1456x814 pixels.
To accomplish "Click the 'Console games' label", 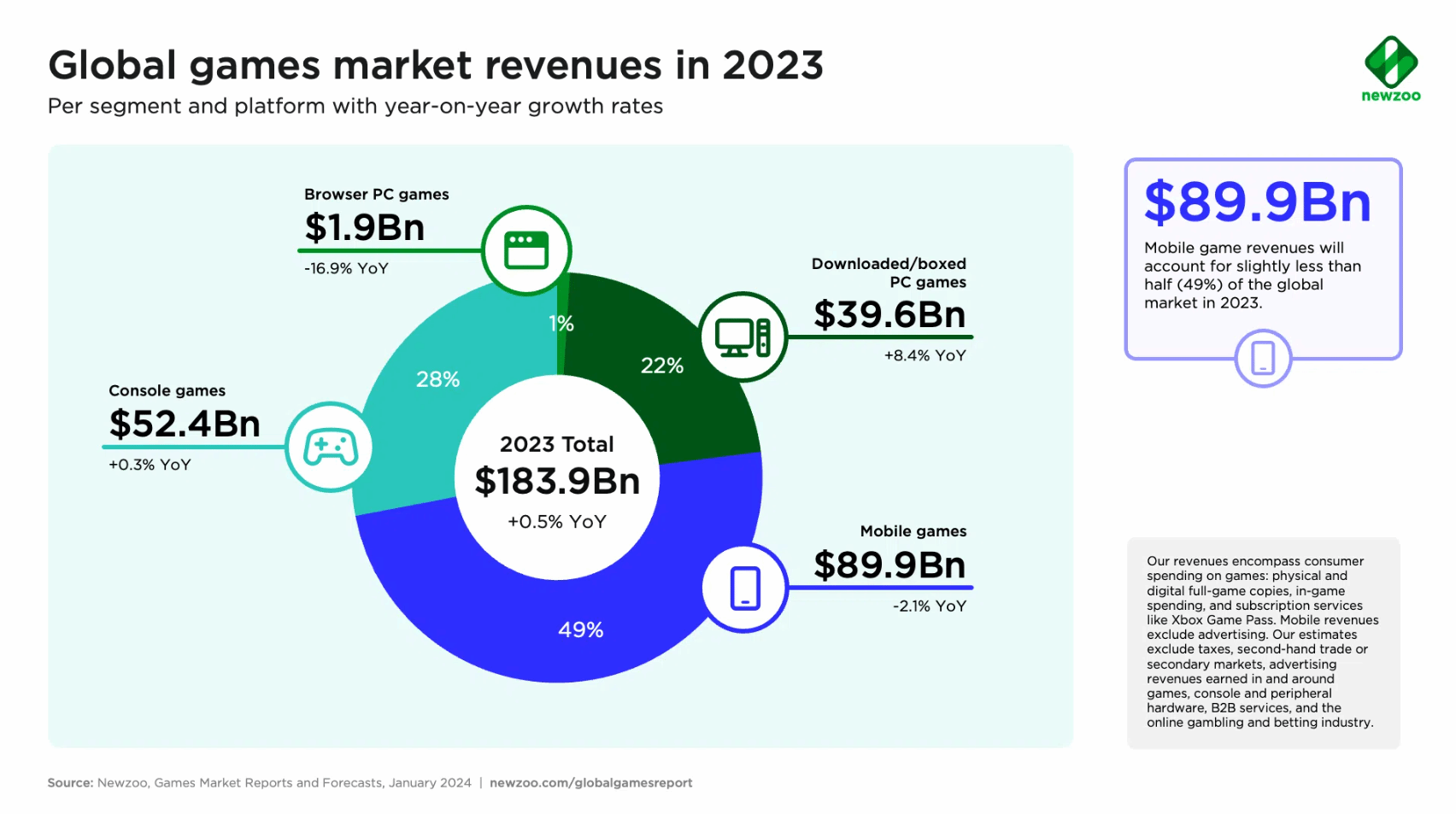I will [167, 390].
